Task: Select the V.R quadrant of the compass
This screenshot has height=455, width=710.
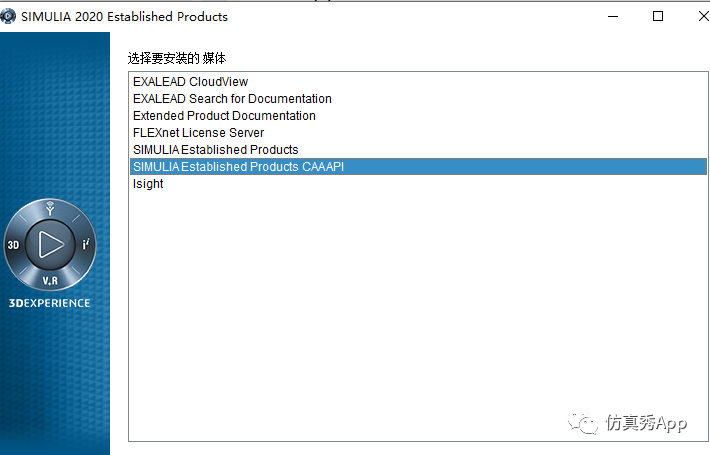Action: click(50, 281)
